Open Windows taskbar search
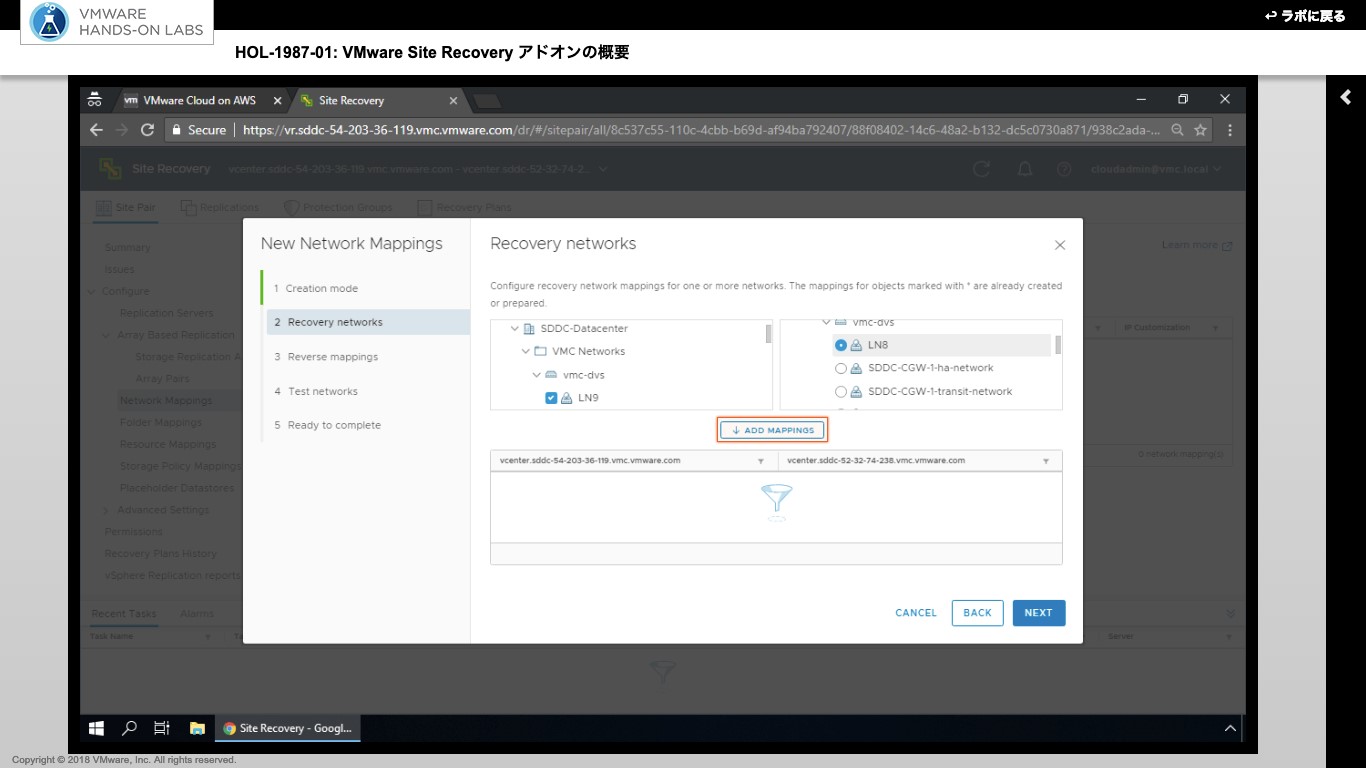The height and width of the screenshot is (768, 1366). tap(129, 728)
